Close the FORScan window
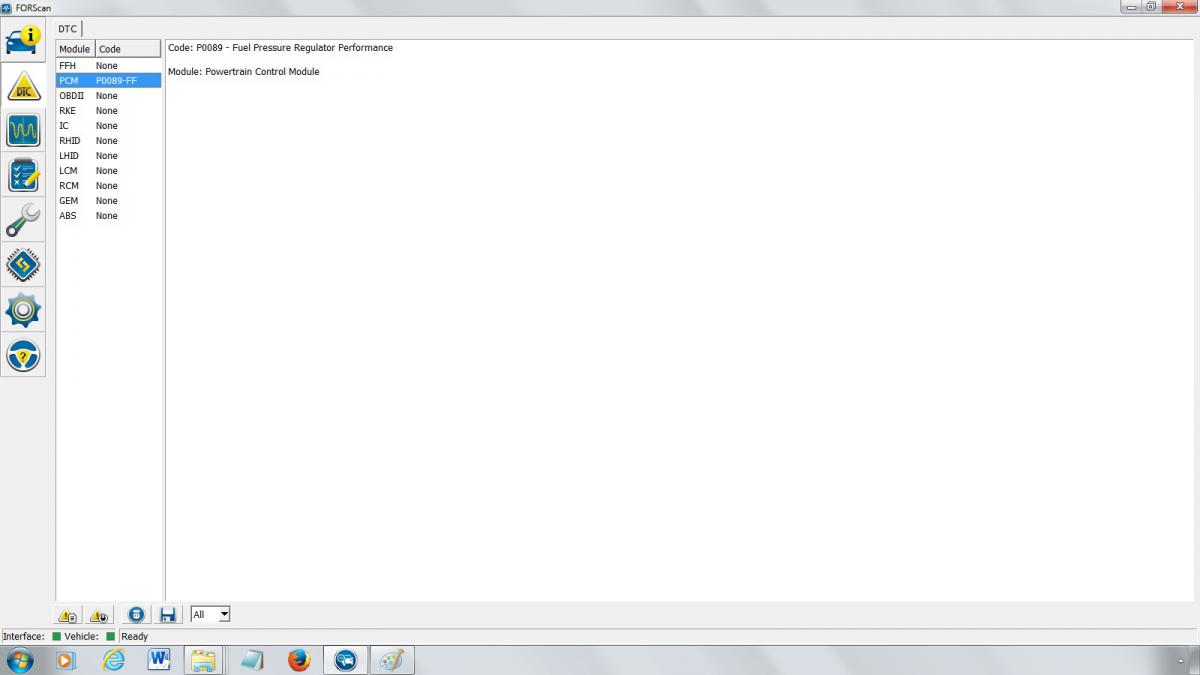Image resolution: width=1200 pixels, height=675 pixels. (1178, 7)
